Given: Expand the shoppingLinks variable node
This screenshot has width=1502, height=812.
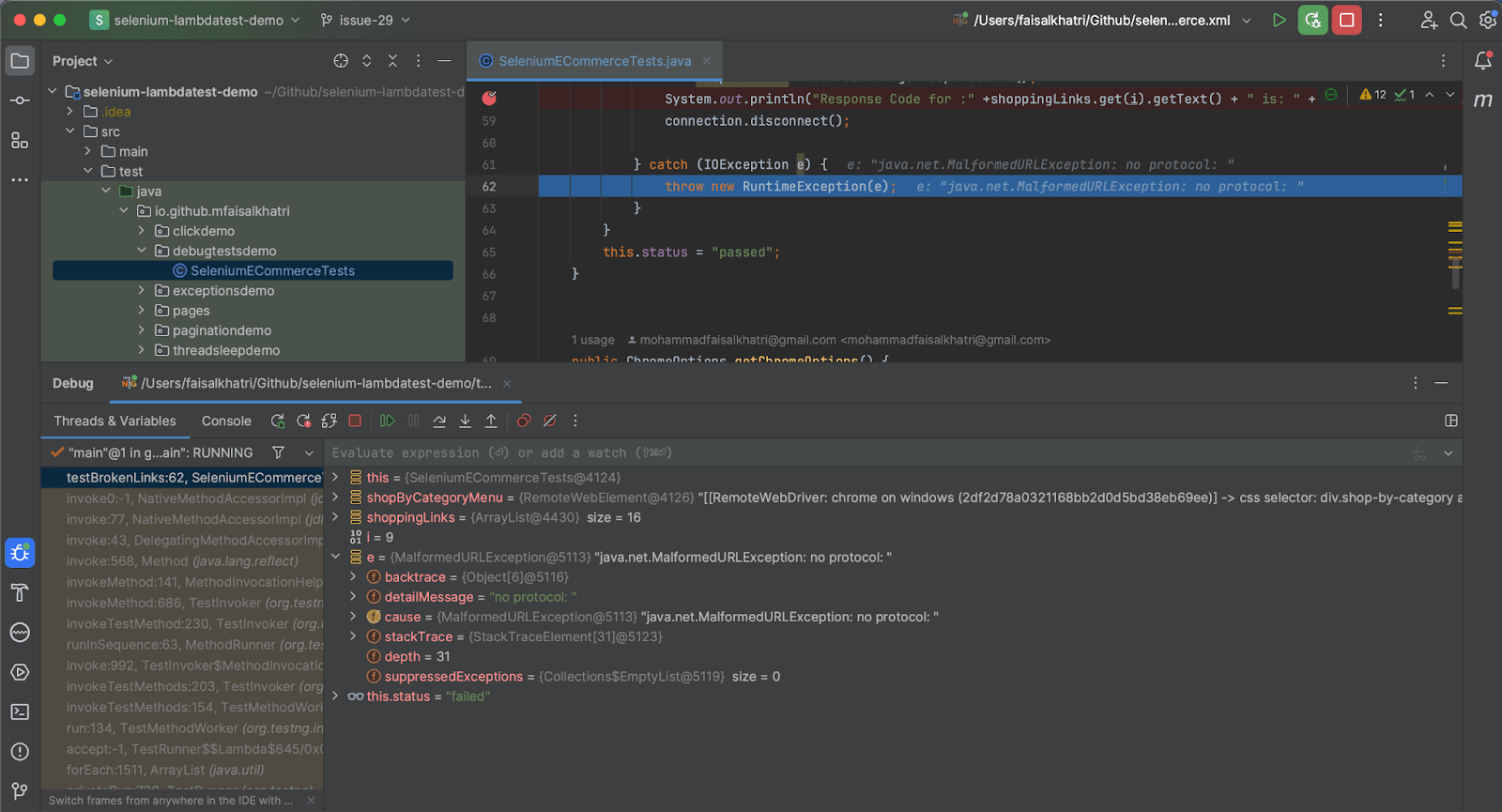Looking at the screenshot, I should (x=335, y=517).
